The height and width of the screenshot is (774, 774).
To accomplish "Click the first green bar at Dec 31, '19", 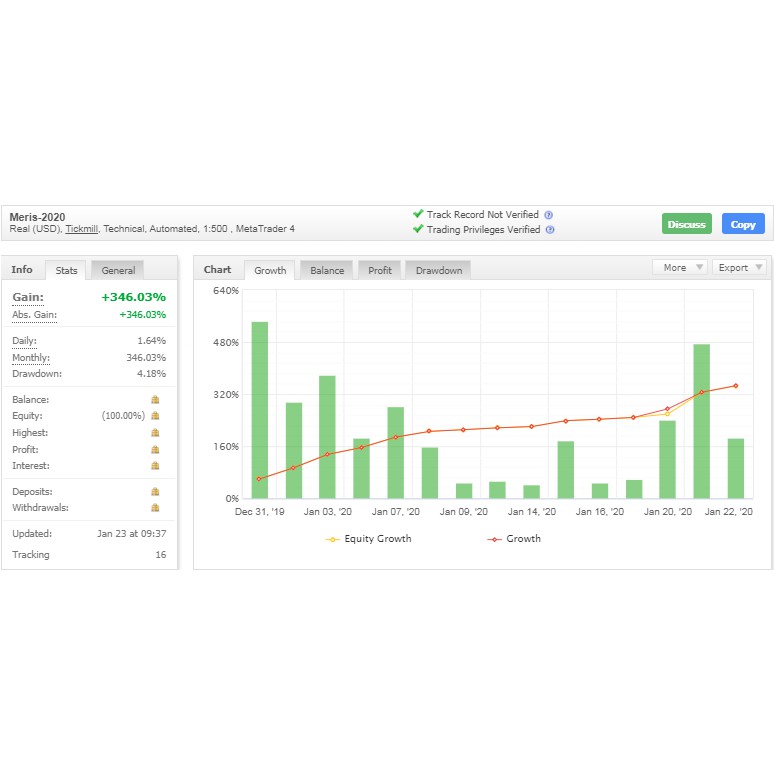I will pyautogui.click(x=260, y=410).
